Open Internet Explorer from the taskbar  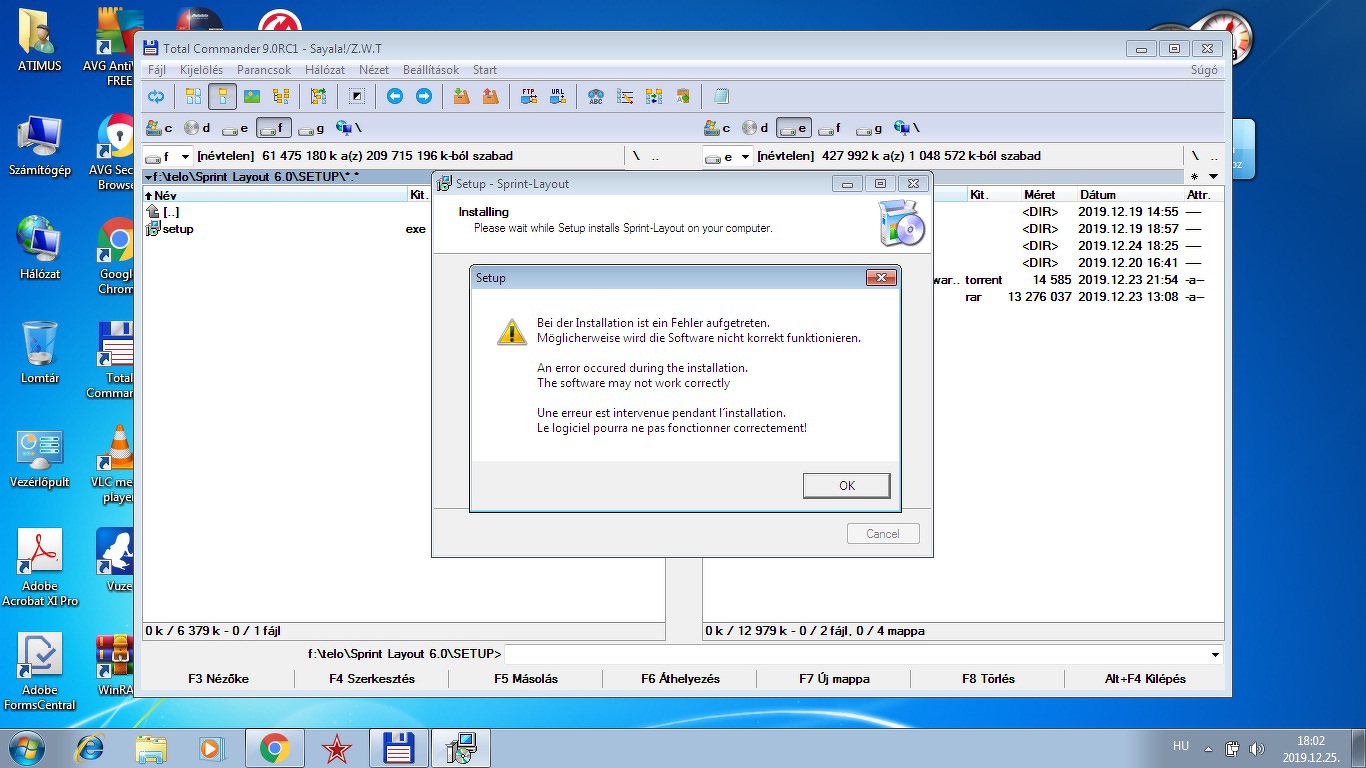91,748
